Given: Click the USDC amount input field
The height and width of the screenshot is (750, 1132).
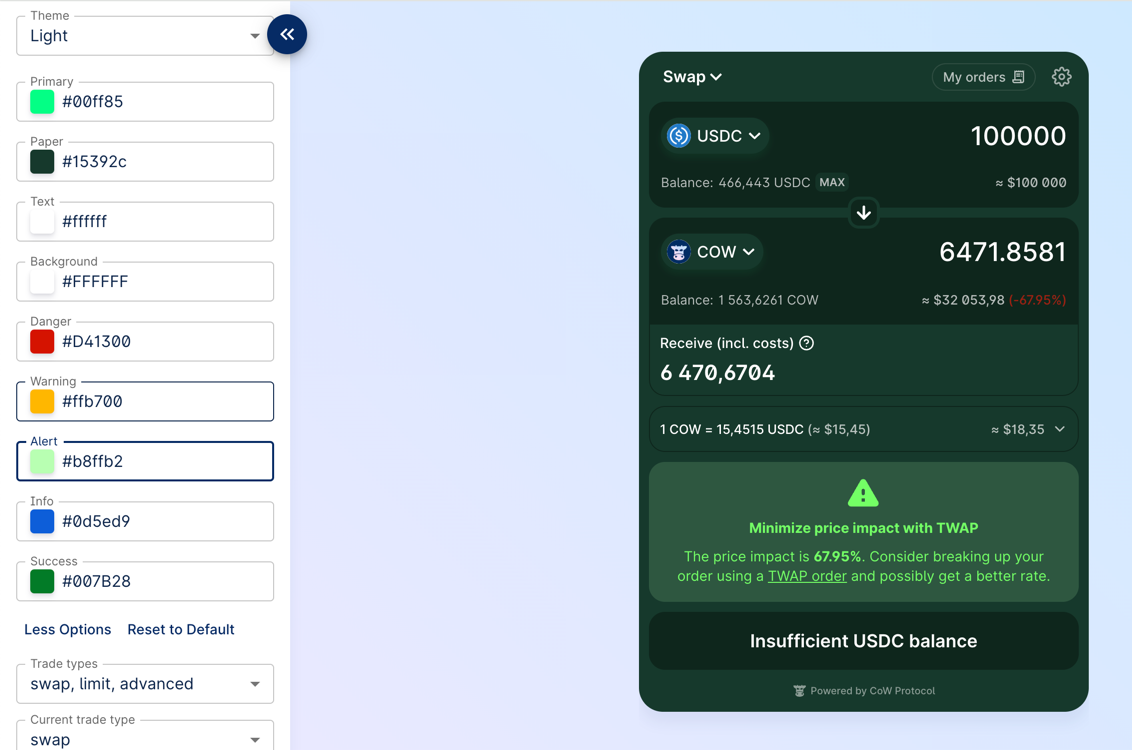Looking at the screenshot, I should click(x=1018, y=135).
